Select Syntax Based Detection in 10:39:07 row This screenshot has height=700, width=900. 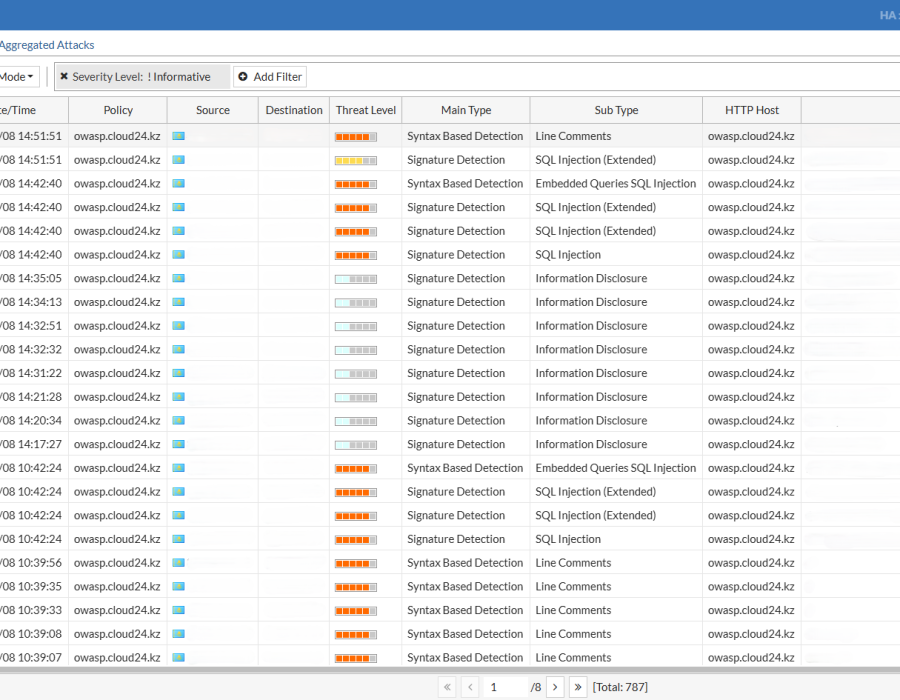(x=465, y=658)
